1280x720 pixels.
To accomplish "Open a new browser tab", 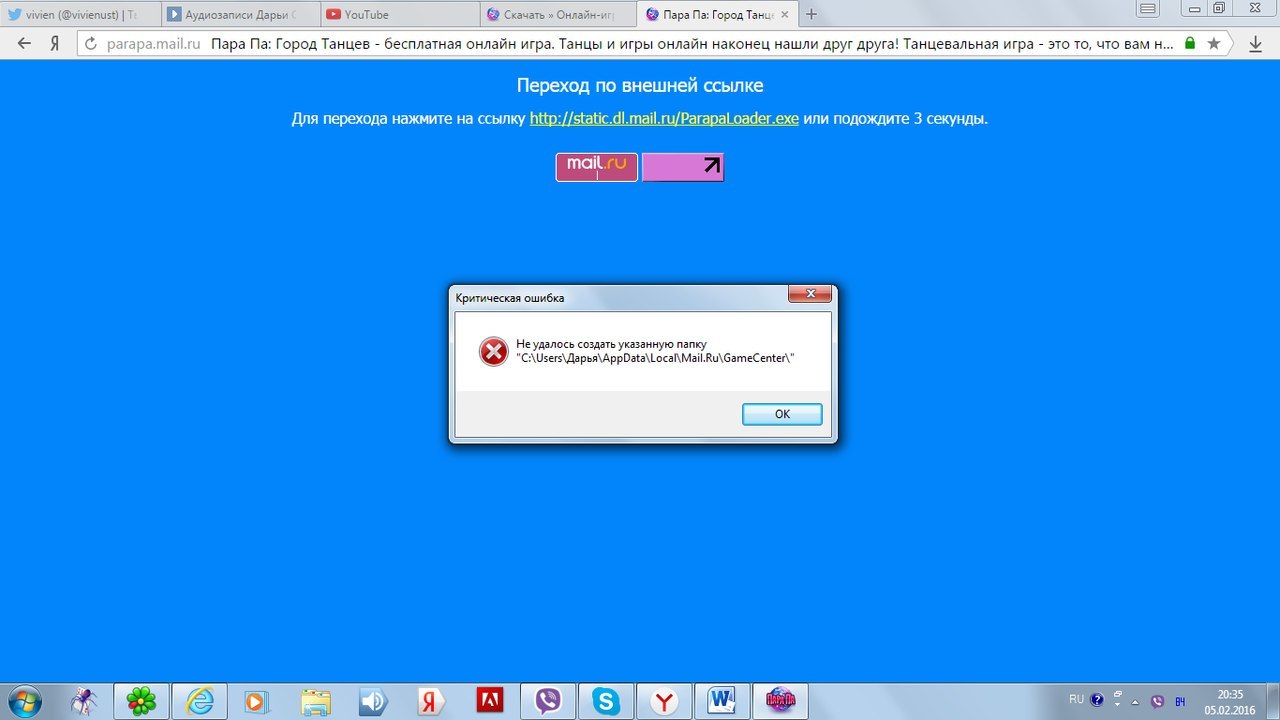I will [811, 15].
